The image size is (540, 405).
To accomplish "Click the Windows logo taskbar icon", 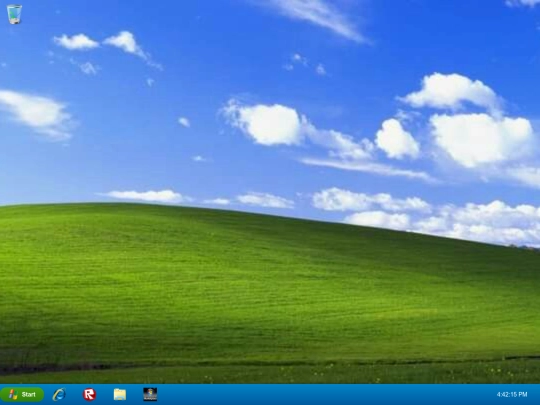I will pos(150,394).
